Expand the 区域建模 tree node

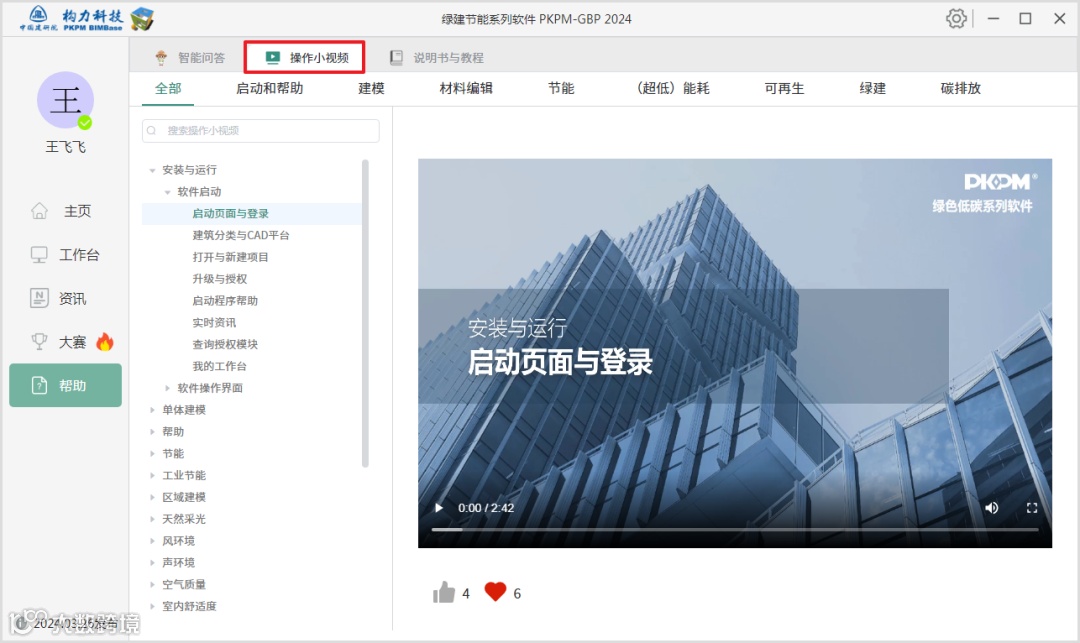152,497
